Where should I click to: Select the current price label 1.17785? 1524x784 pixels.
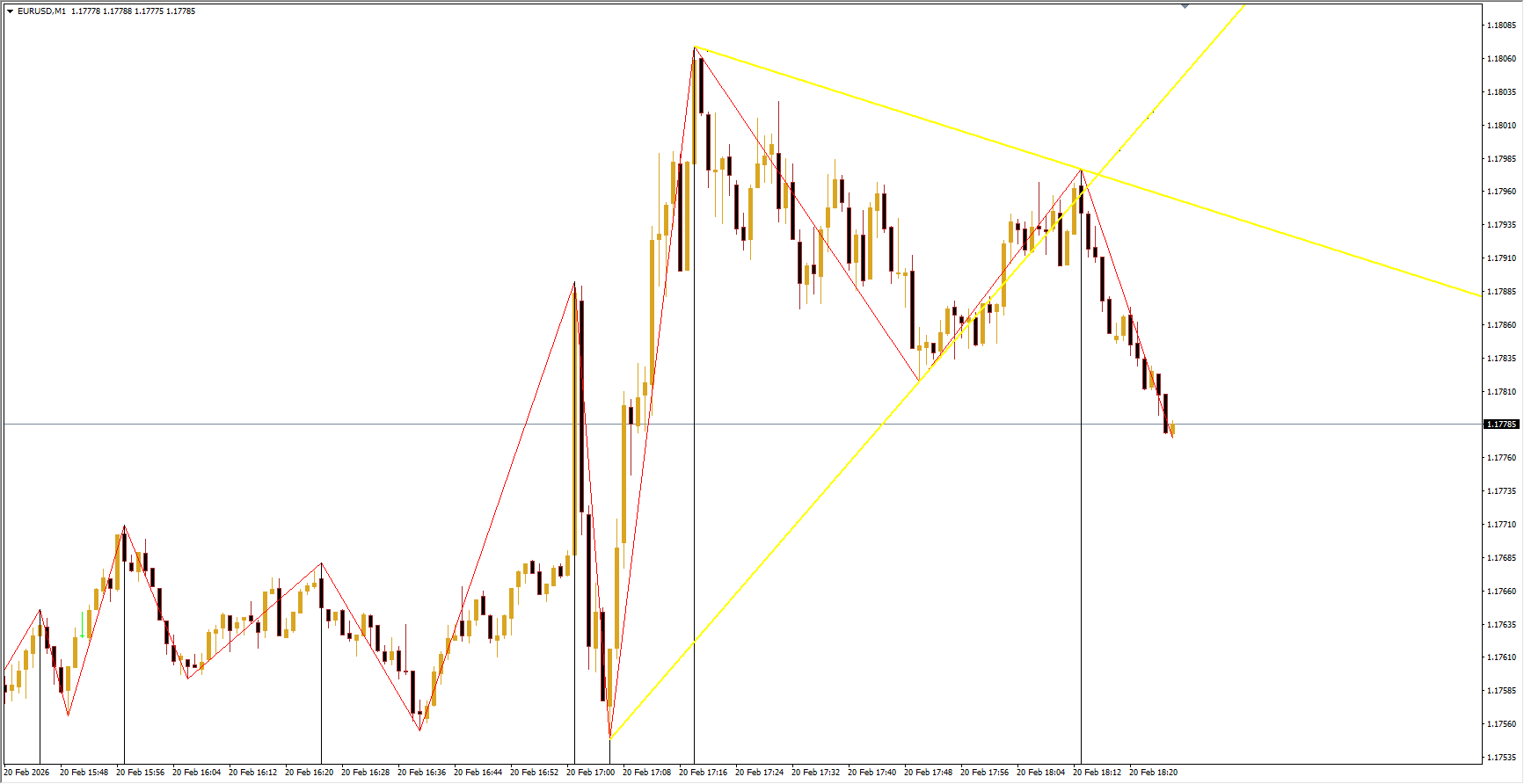pyautogui.click(x=1501, y=425)
